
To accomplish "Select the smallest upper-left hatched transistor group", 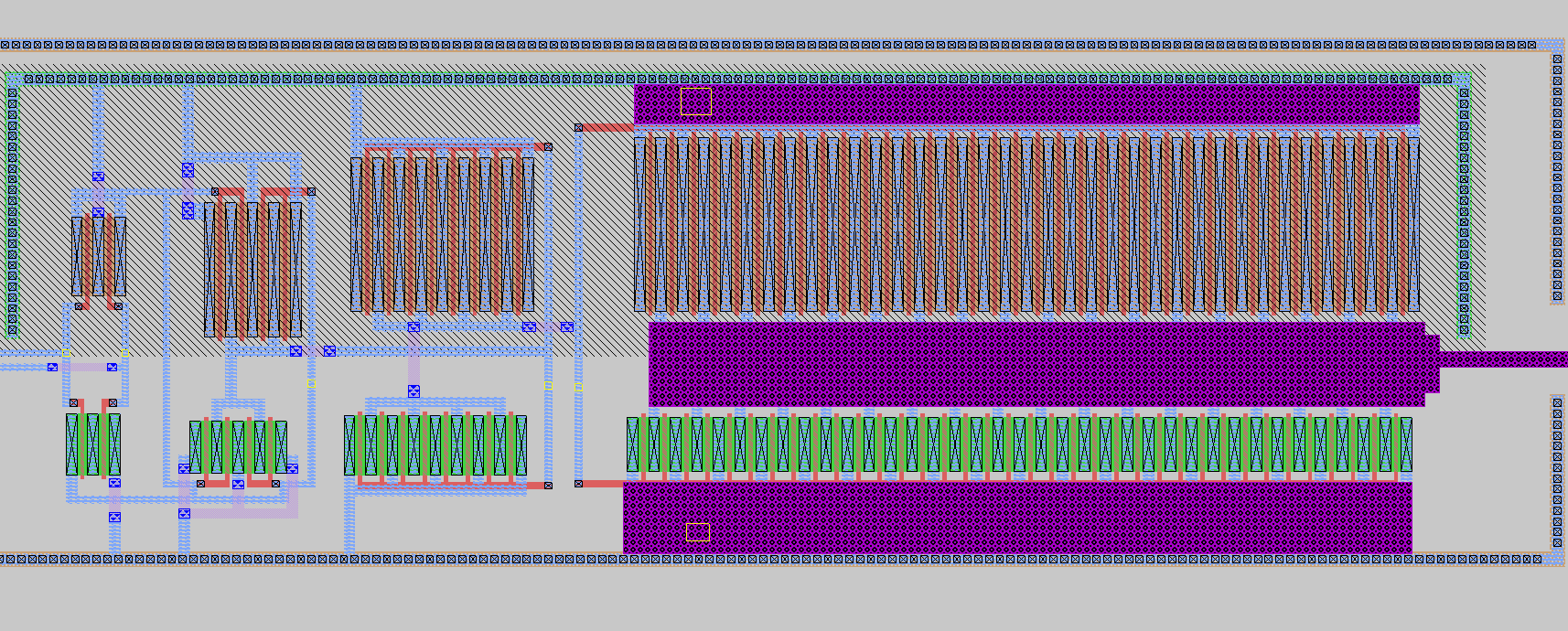I will click(x=99, y=256).
